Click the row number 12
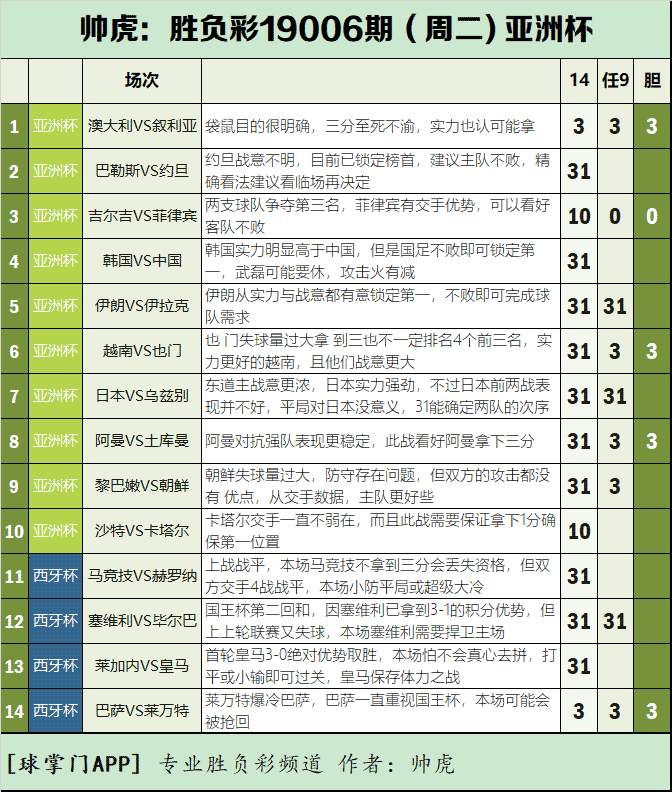 tap(14, 621)
